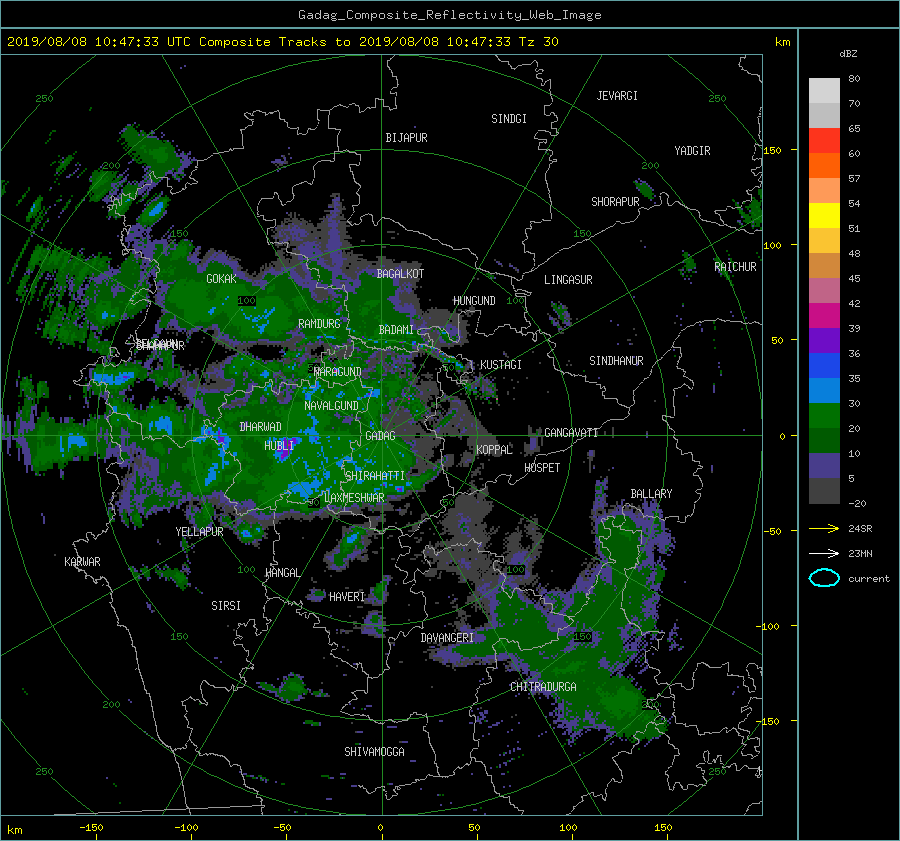The height and width of the screenshot is (841, 900).
Task: Click the KOPPAL city label
Action: (x=494, y=449)
